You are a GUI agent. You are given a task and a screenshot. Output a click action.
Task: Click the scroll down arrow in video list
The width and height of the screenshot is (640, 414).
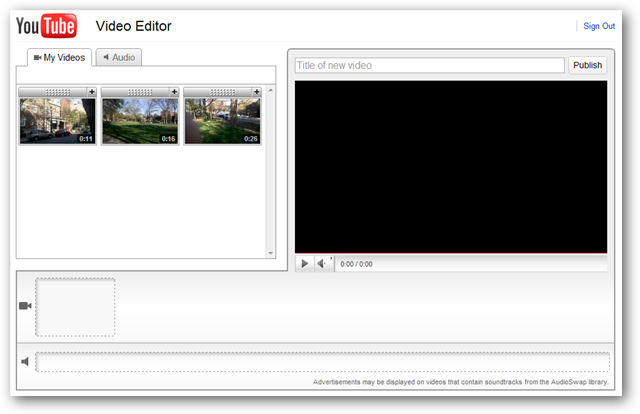click(x=269, y=252)
